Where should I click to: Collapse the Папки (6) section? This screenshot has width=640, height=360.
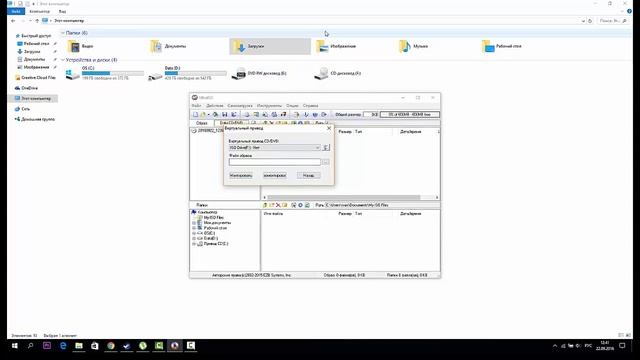(63, 33)
